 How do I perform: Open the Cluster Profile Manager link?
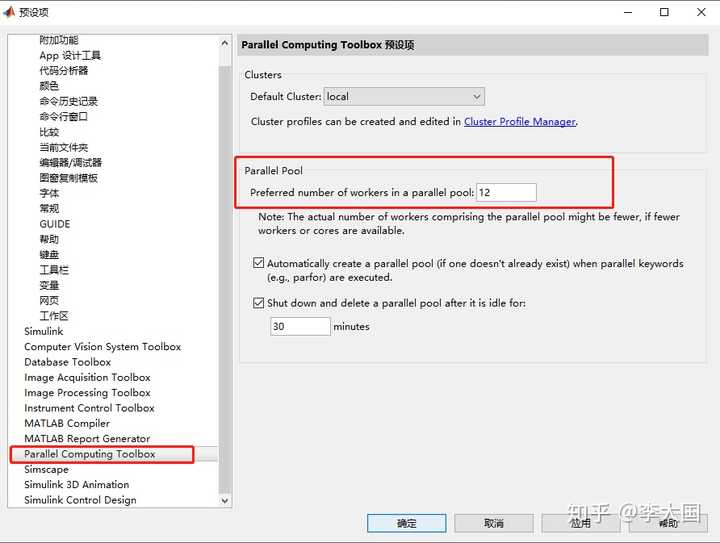[x=520, y=122]
